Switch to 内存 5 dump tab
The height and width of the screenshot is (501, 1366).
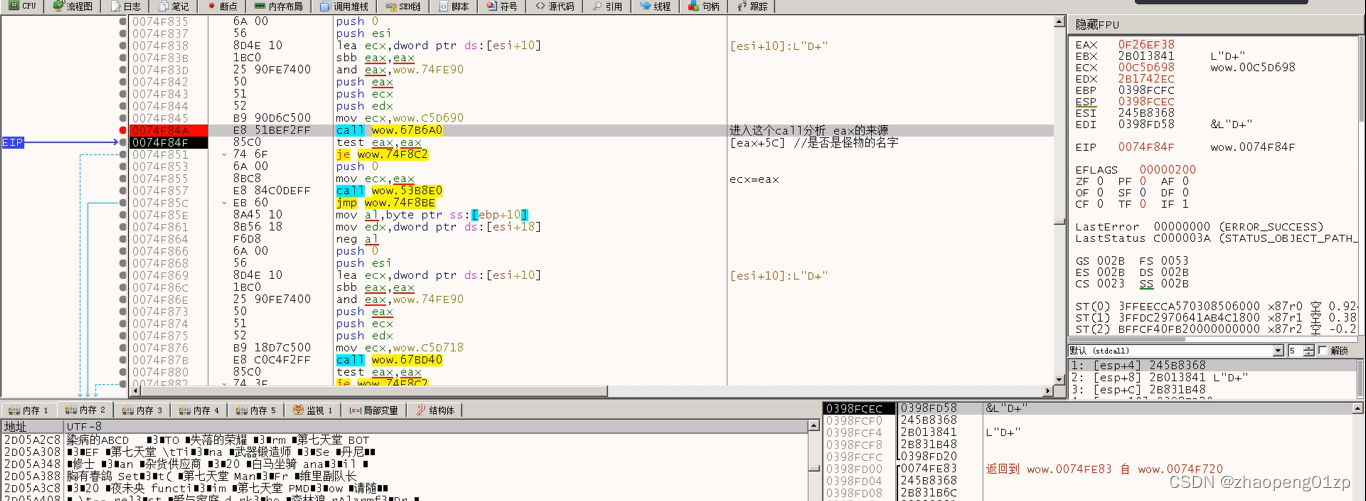click(x=256, y=410)
